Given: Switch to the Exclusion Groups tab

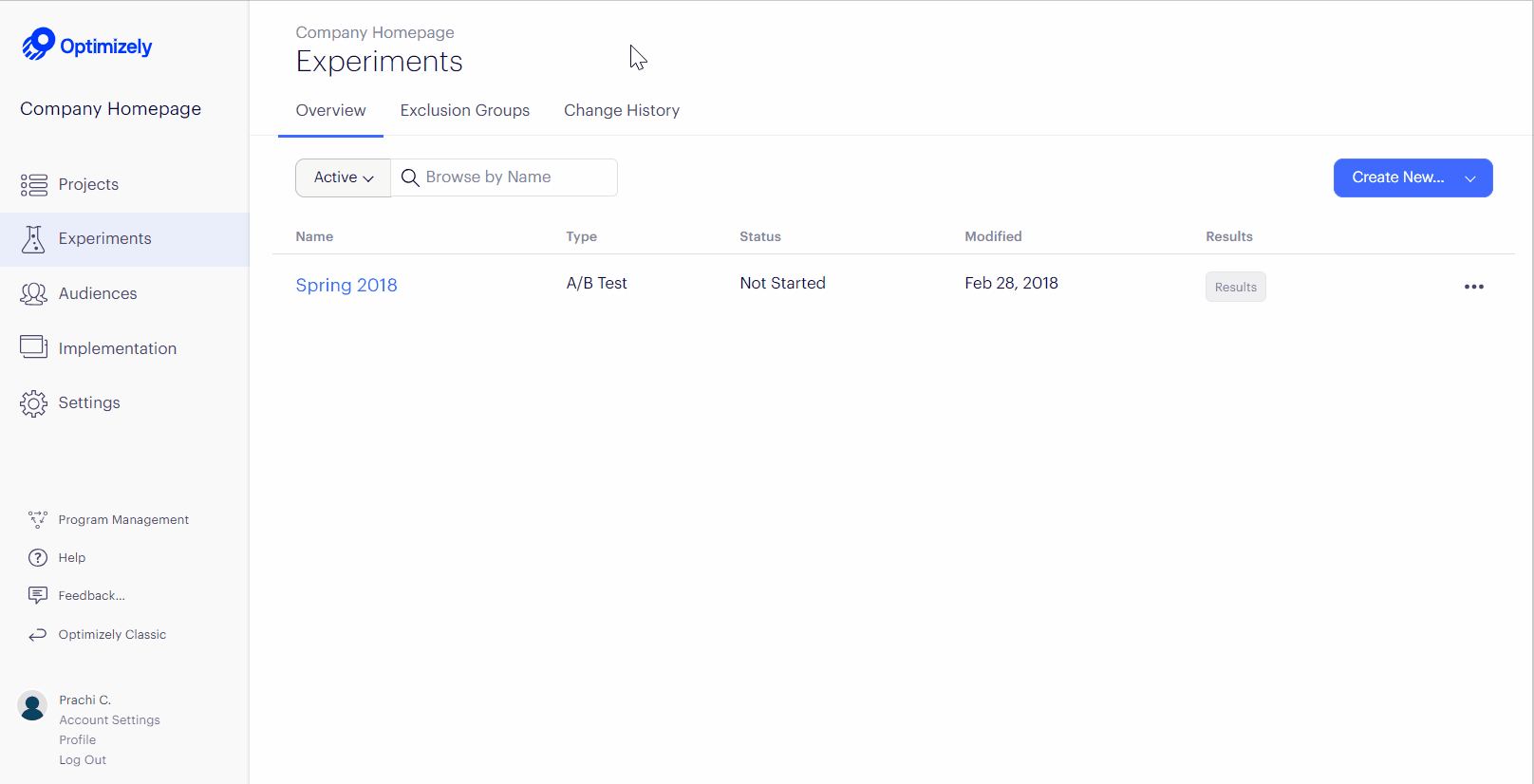Looking at the screenshot, I should point(465,111).
